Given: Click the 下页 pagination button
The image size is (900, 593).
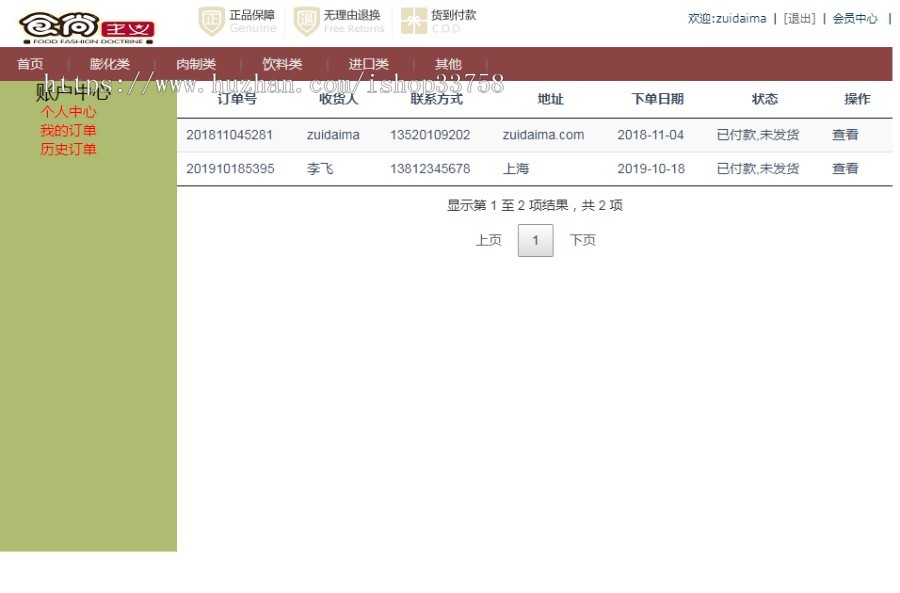Looking at the screenshot, I should pyautogui.click(x=583, y=240).
